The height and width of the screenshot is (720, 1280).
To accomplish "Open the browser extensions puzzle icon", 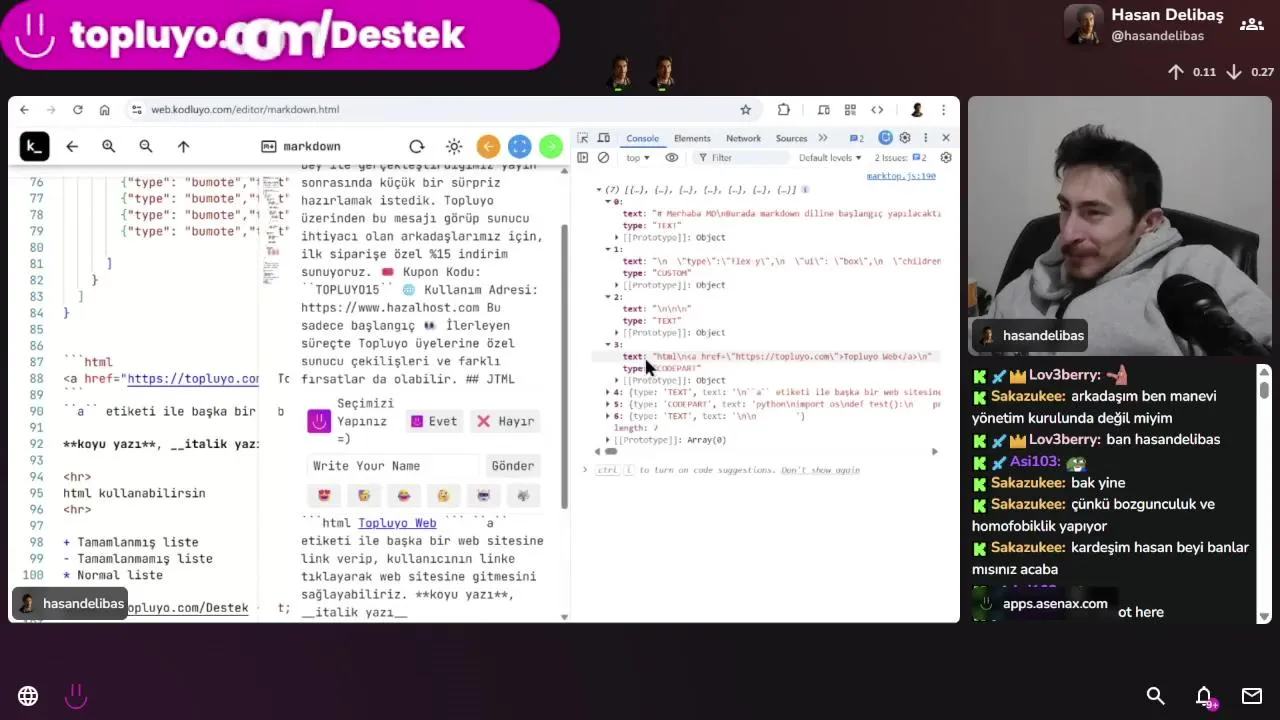I will pyautogui.click(x=784, y=110).
